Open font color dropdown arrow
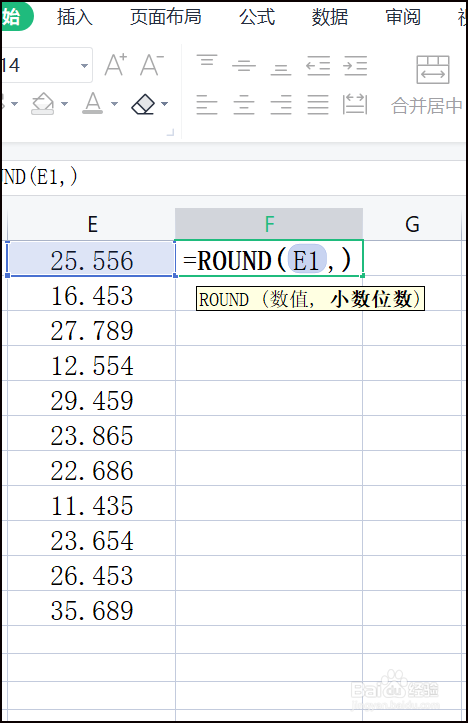 tap(114, 104)
